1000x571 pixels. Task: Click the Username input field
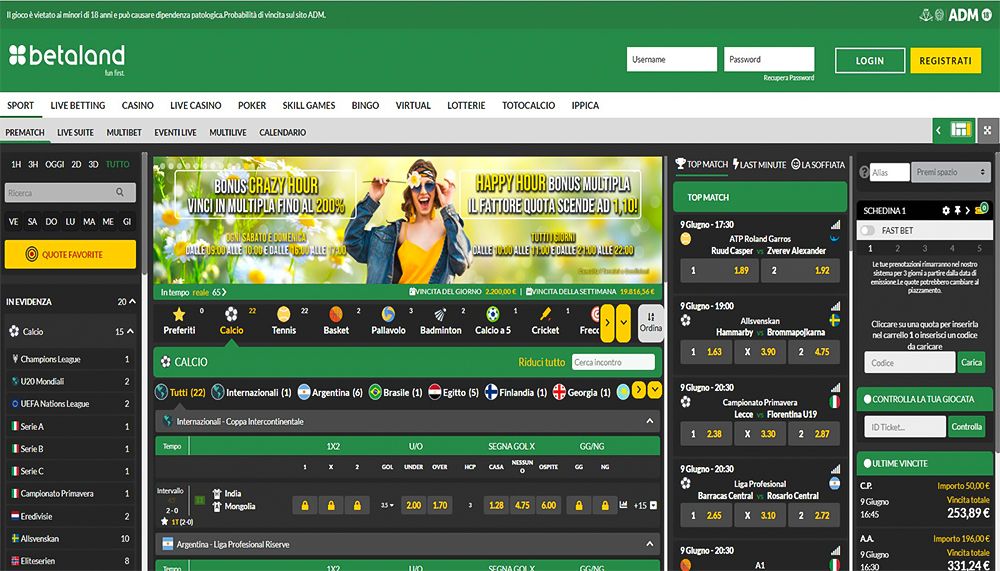click(672, 60)
